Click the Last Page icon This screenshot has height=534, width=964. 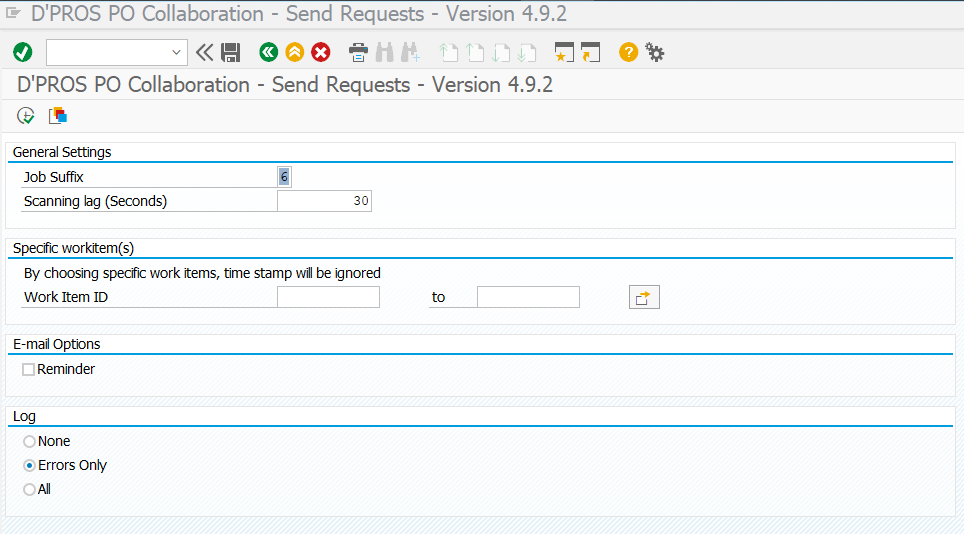coord(527,52)
